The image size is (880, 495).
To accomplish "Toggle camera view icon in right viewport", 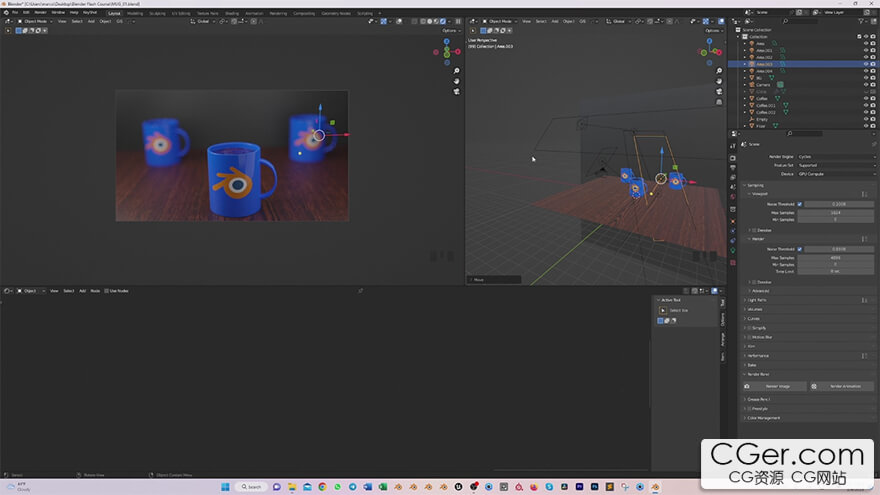I will [x=719, y=91].
